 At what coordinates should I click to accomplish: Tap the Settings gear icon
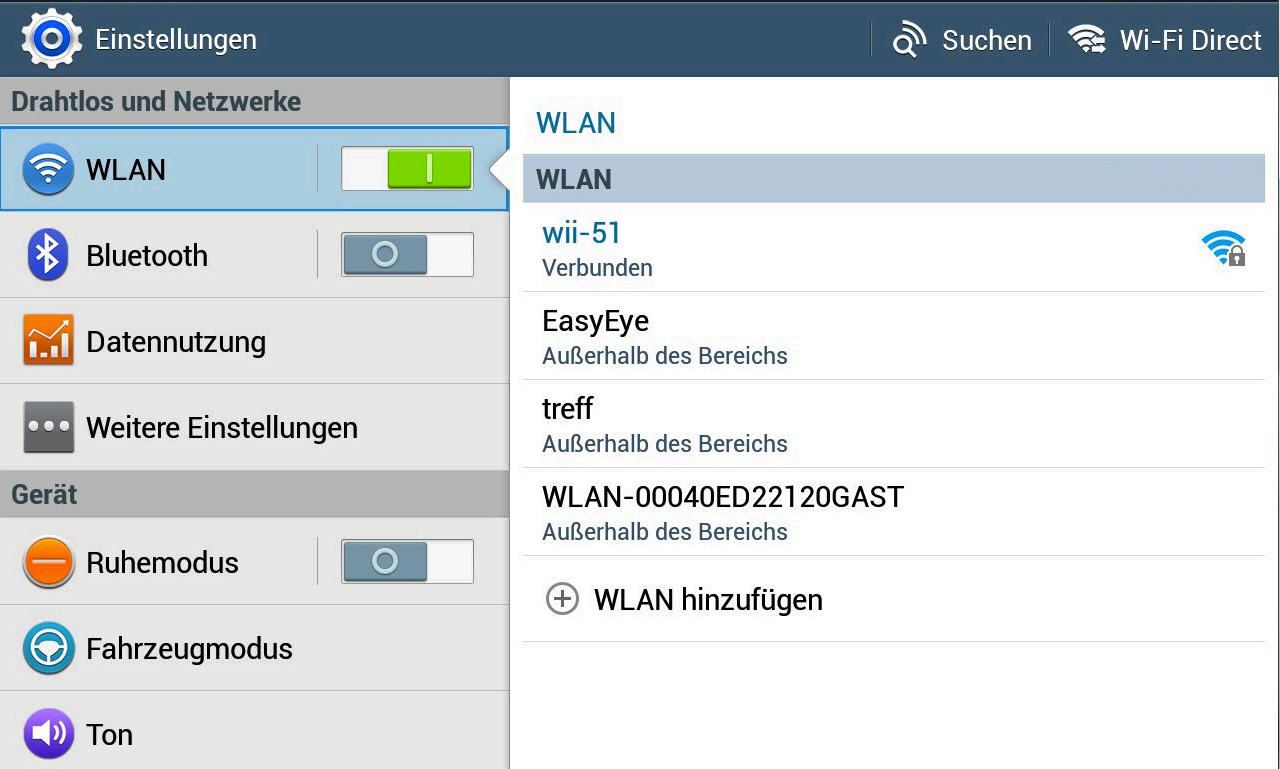(51, 38)
